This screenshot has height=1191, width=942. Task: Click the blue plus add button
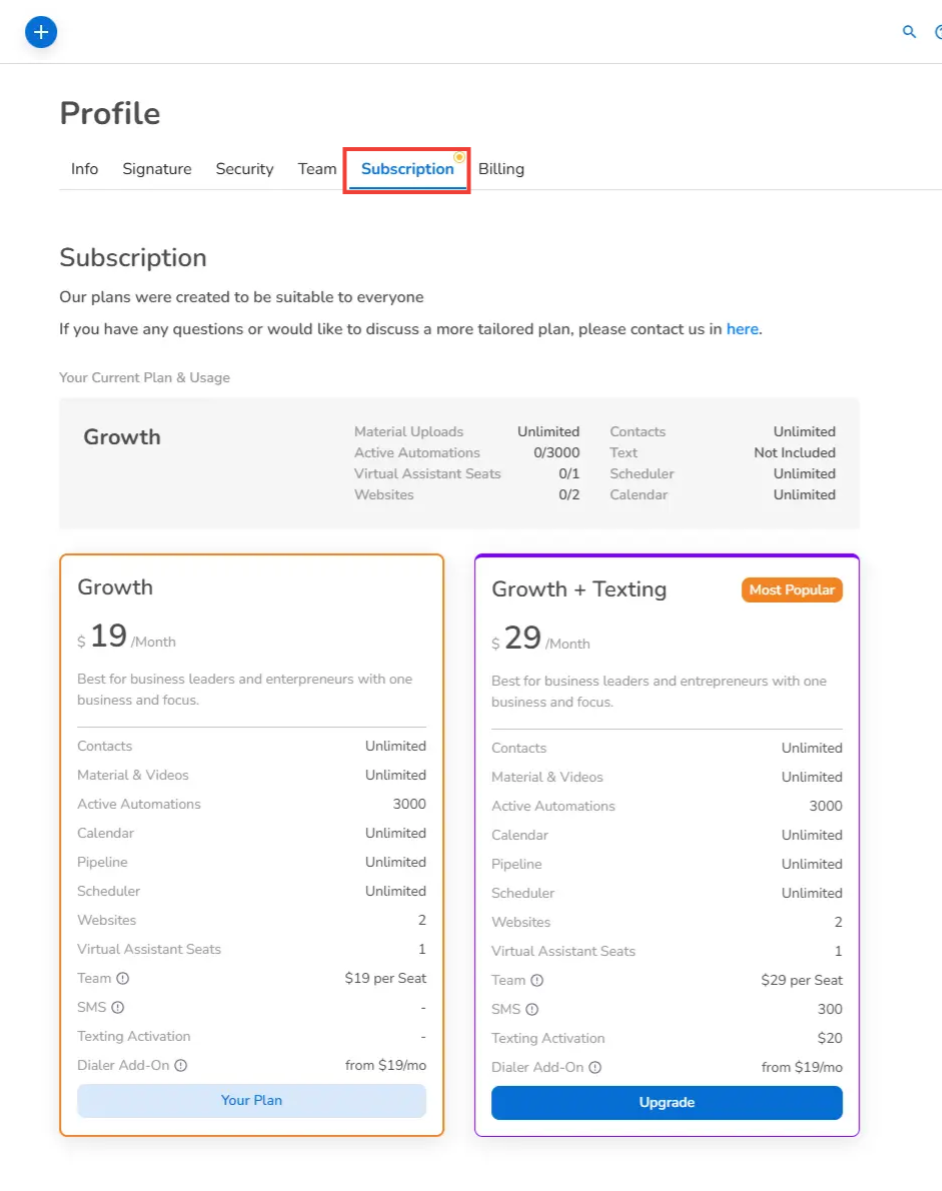pos(41,32)
